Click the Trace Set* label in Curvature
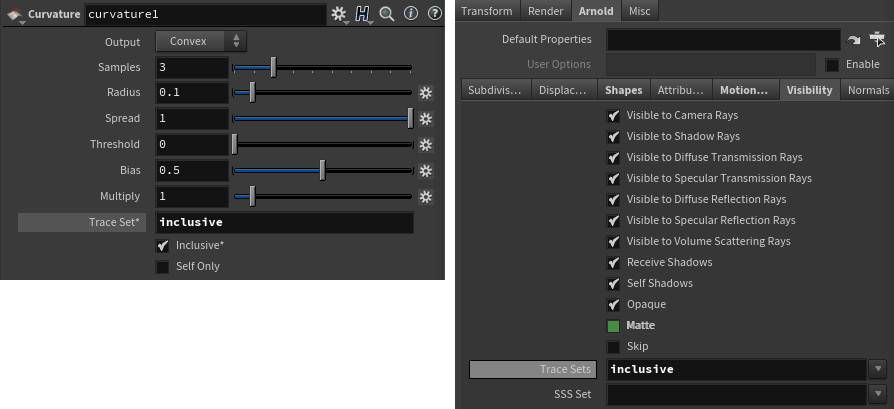The image size is (894, 409). click(82, 222)
